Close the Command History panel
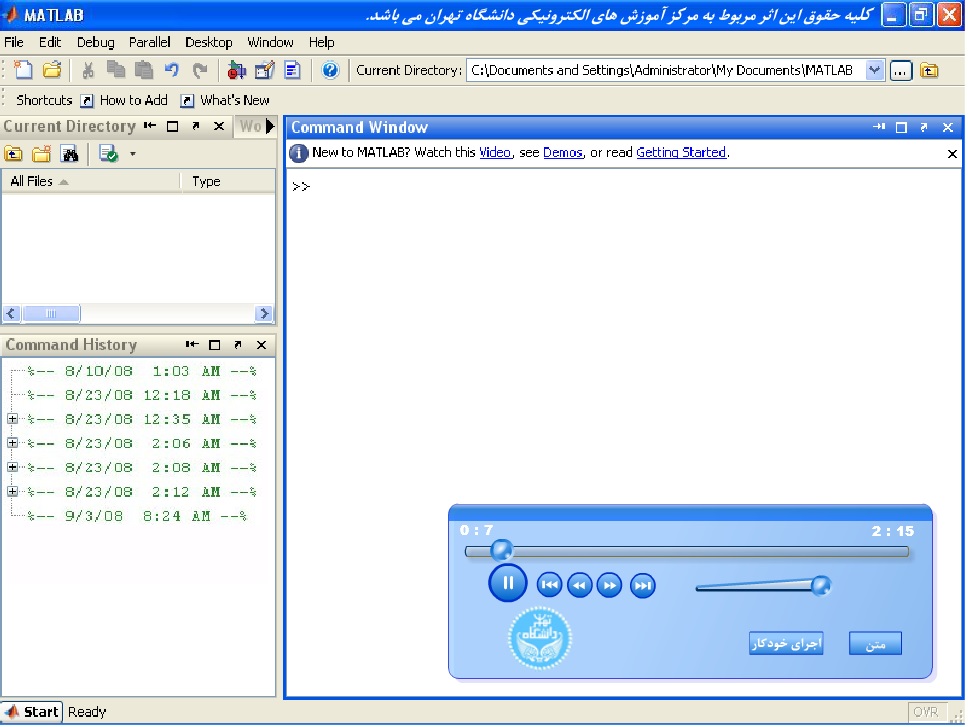Image resolution: width=968 pixels, height=727 pixels. 261,344
